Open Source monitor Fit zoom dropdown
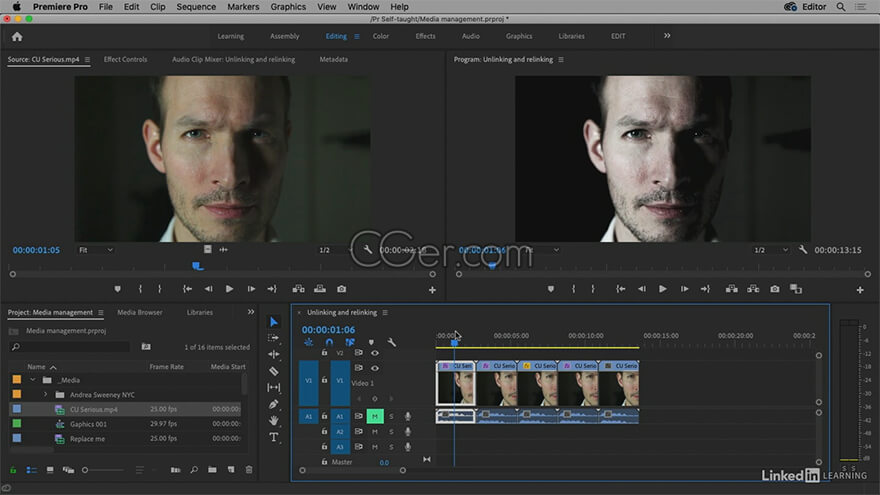880x495 pixels. click(95, 250)
